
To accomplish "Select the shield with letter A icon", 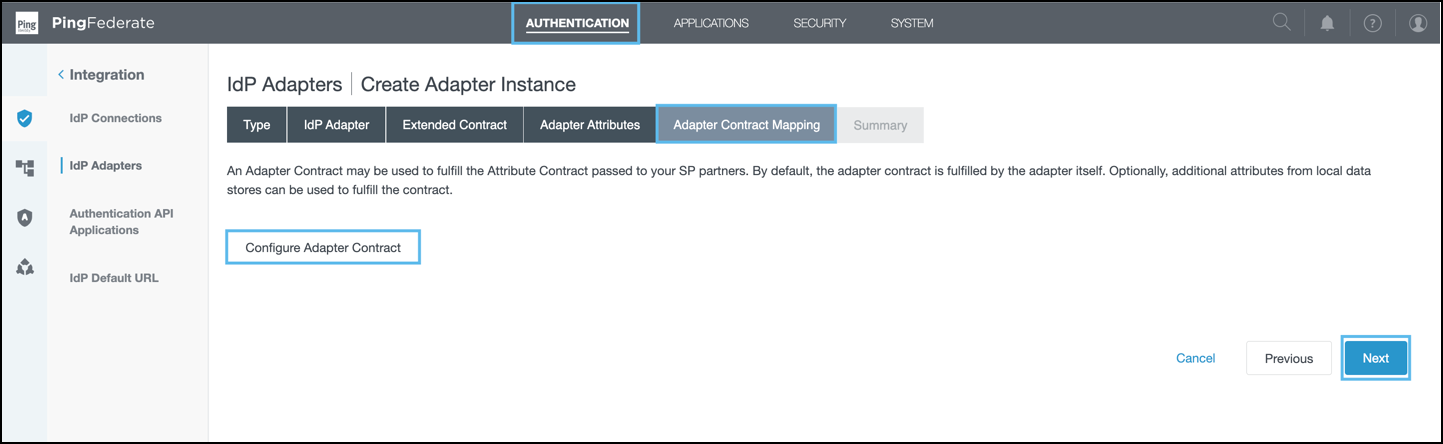I will tap(25, 217).
